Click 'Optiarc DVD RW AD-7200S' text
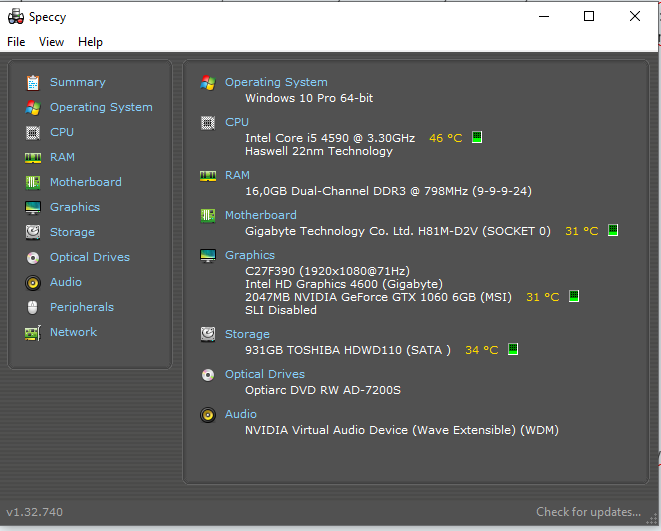661x531 pixels. [x=323, y=390]
